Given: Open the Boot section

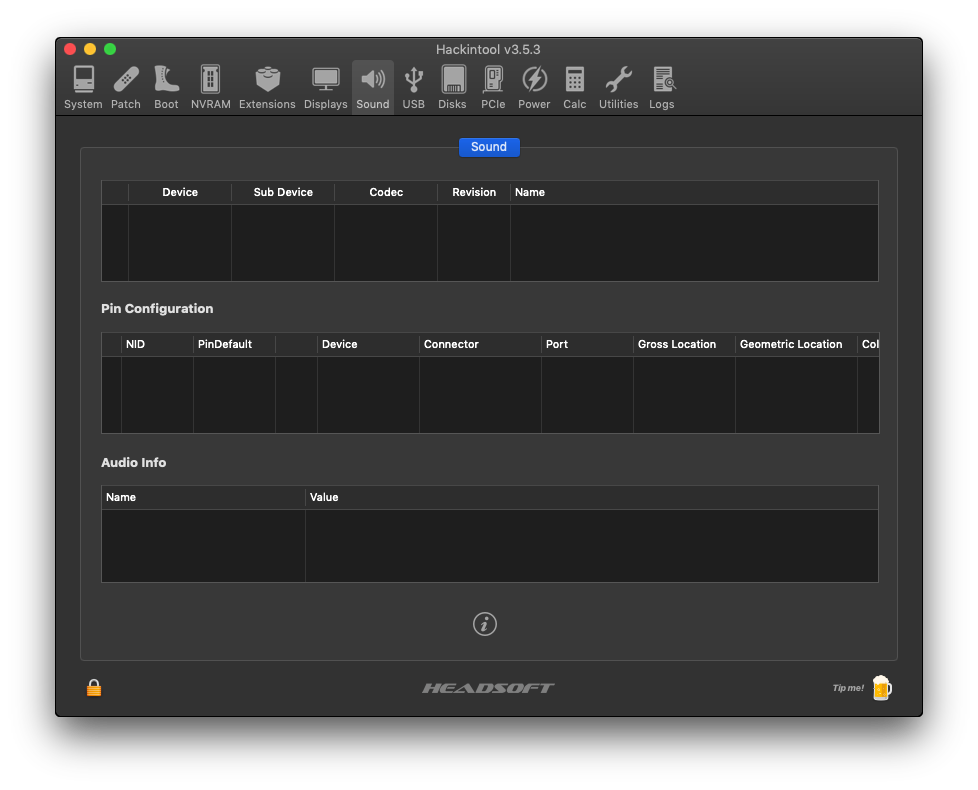Looking at the screenshot, I should pyautogui.click(x=166, y=88).
